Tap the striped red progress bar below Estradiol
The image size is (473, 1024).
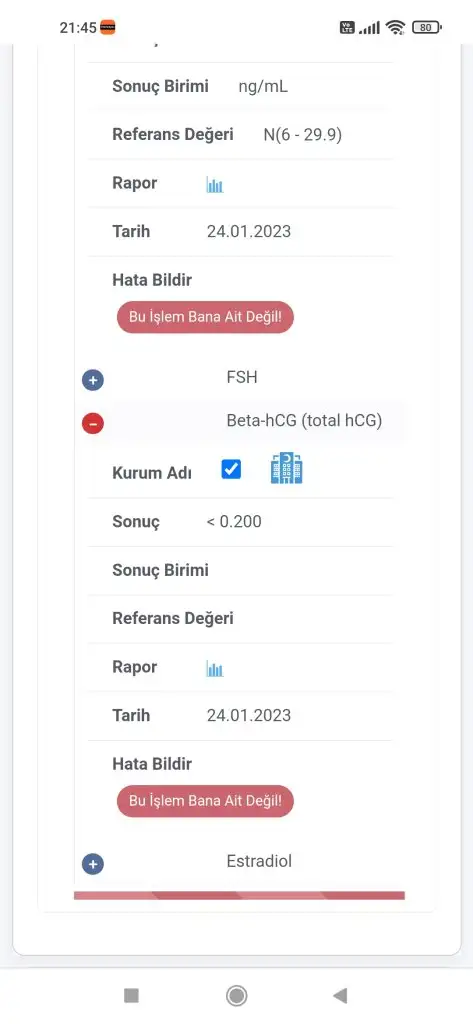click(x=239, y=895)
